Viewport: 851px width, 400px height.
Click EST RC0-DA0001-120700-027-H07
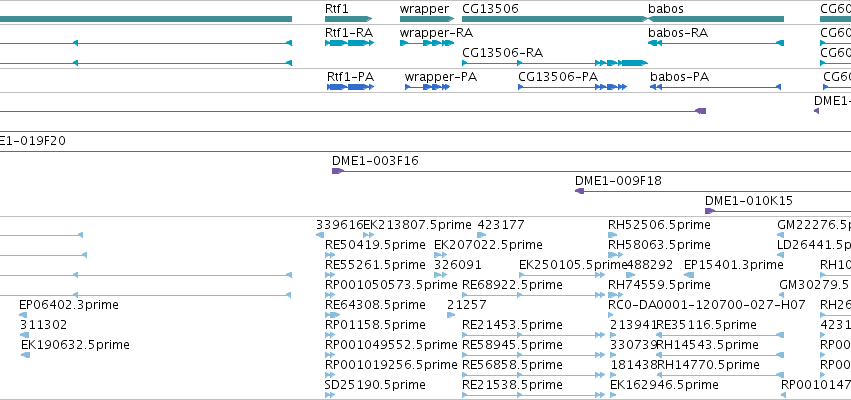tap(707, 305)
